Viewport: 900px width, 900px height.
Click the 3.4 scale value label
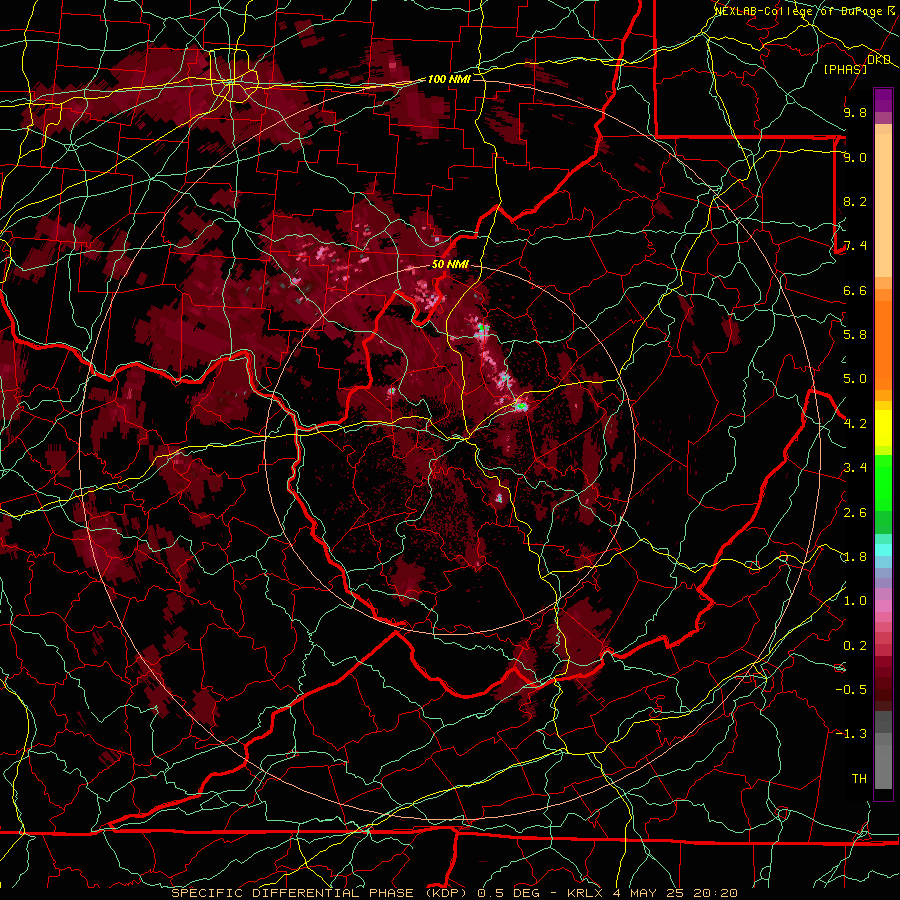pos(855,468)
